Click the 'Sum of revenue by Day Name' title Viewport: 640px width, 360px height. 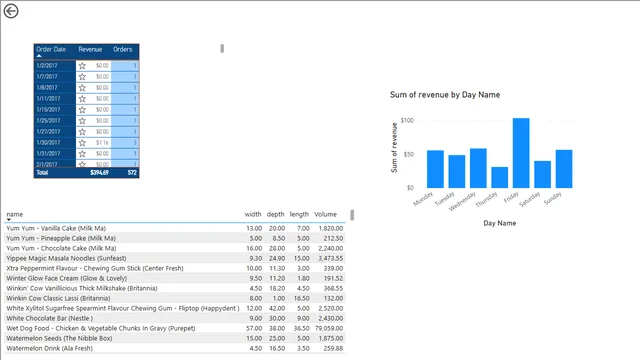coord(445,95)
